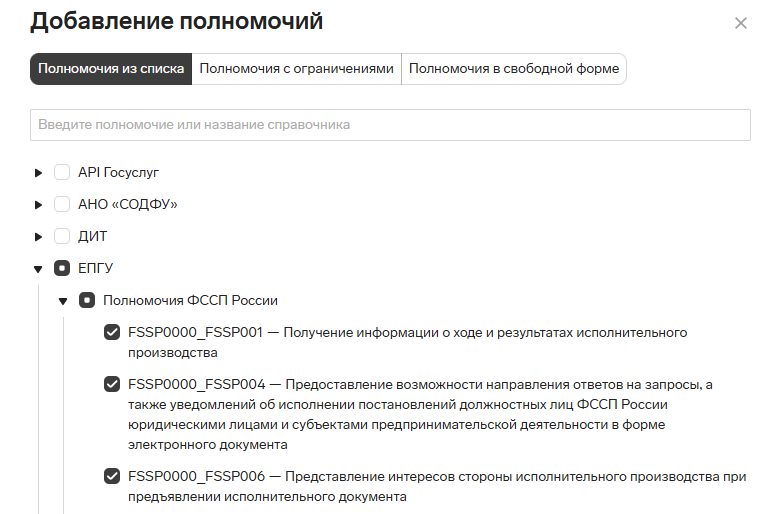The image size is (781, 514).
Task: Close the Добавление полномочий dialog
Action: point(741,23)
